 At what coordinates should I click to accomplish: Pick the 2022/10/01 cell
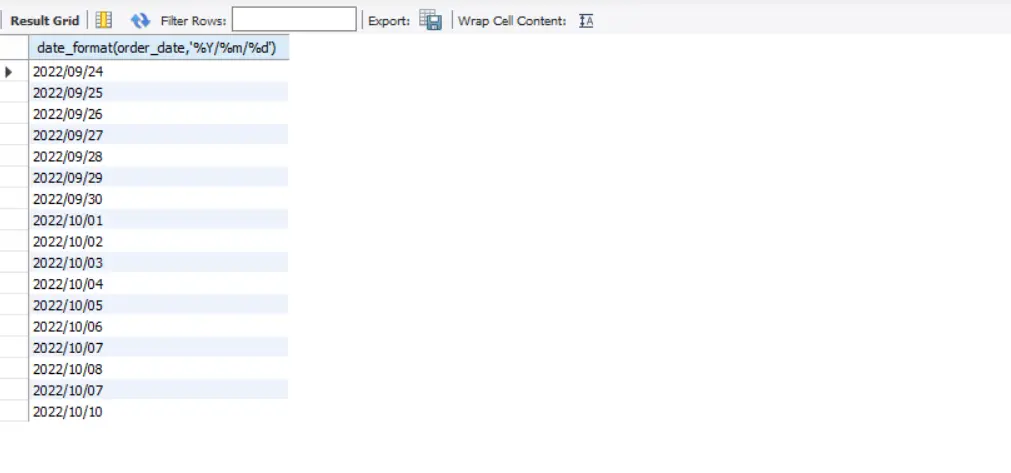(68, 220)
